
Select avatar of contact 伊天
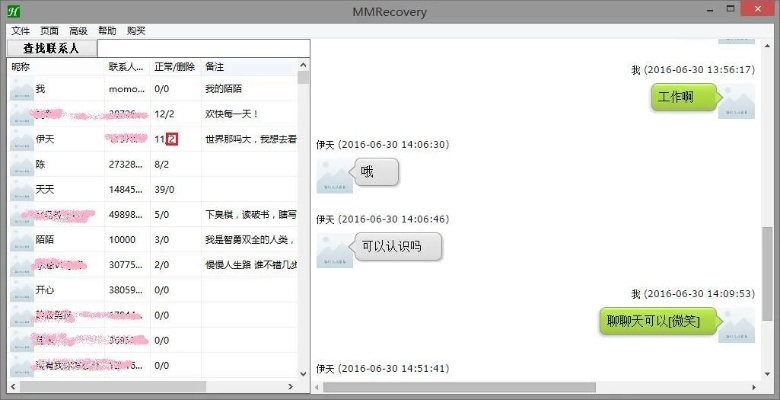point(22,139)
